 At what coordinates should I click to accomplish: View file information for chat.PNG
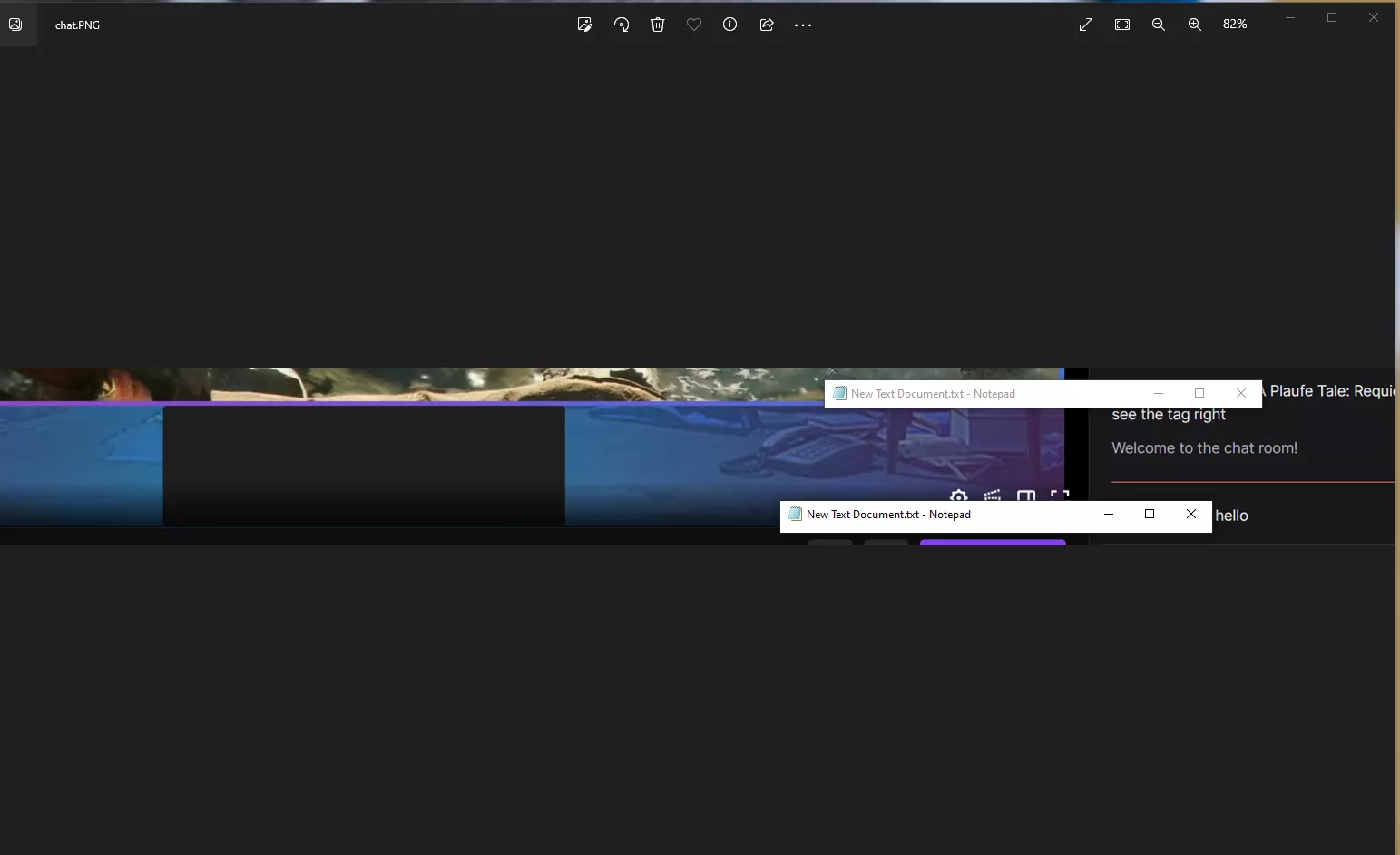pyautogui.click(x=730, y=25)
